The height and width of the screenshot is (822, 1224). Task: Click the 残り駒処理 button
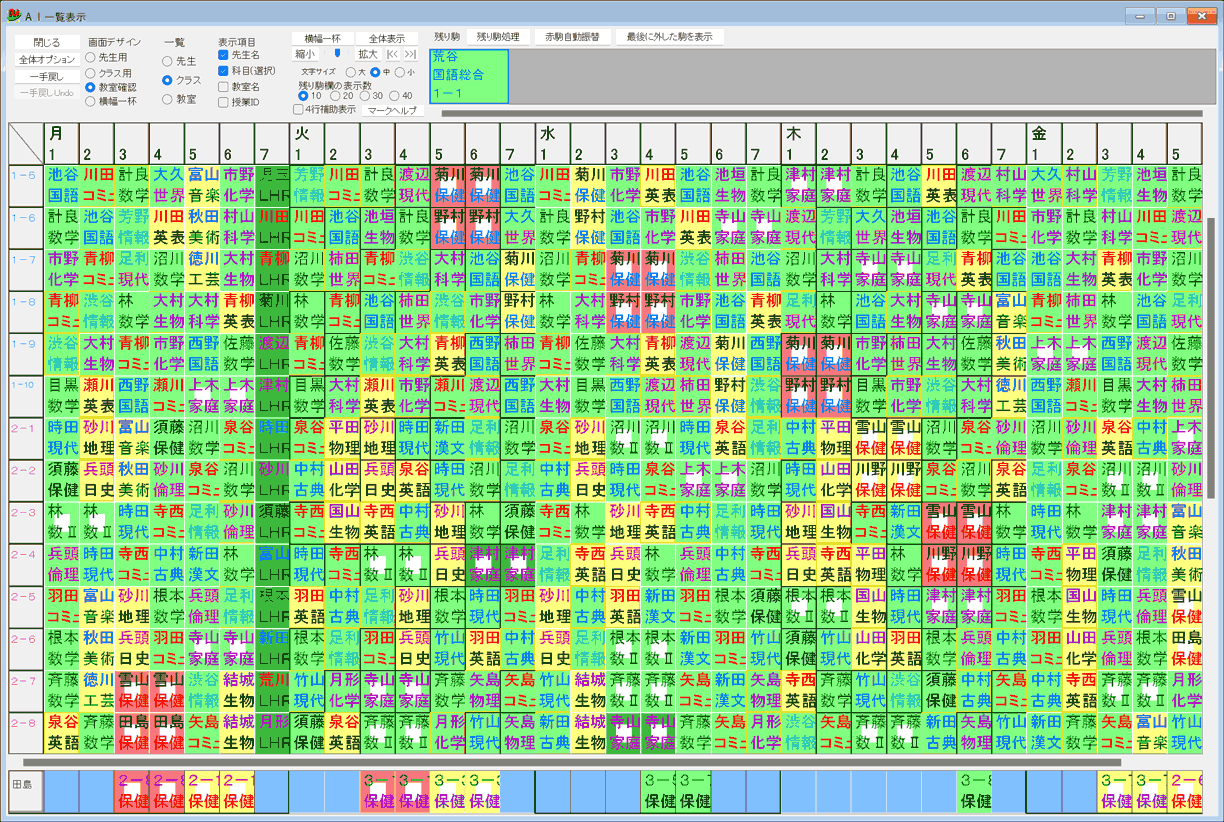[x=498, y=36]
